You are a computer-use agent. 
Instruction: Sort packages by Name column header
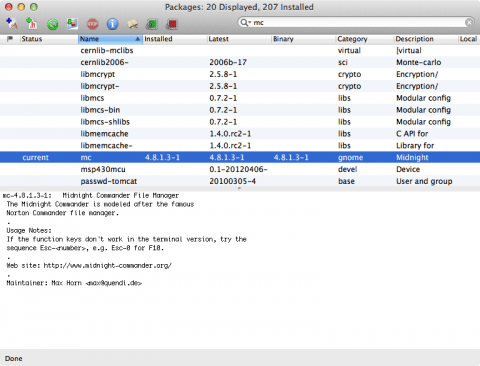(x=111, y=39)
